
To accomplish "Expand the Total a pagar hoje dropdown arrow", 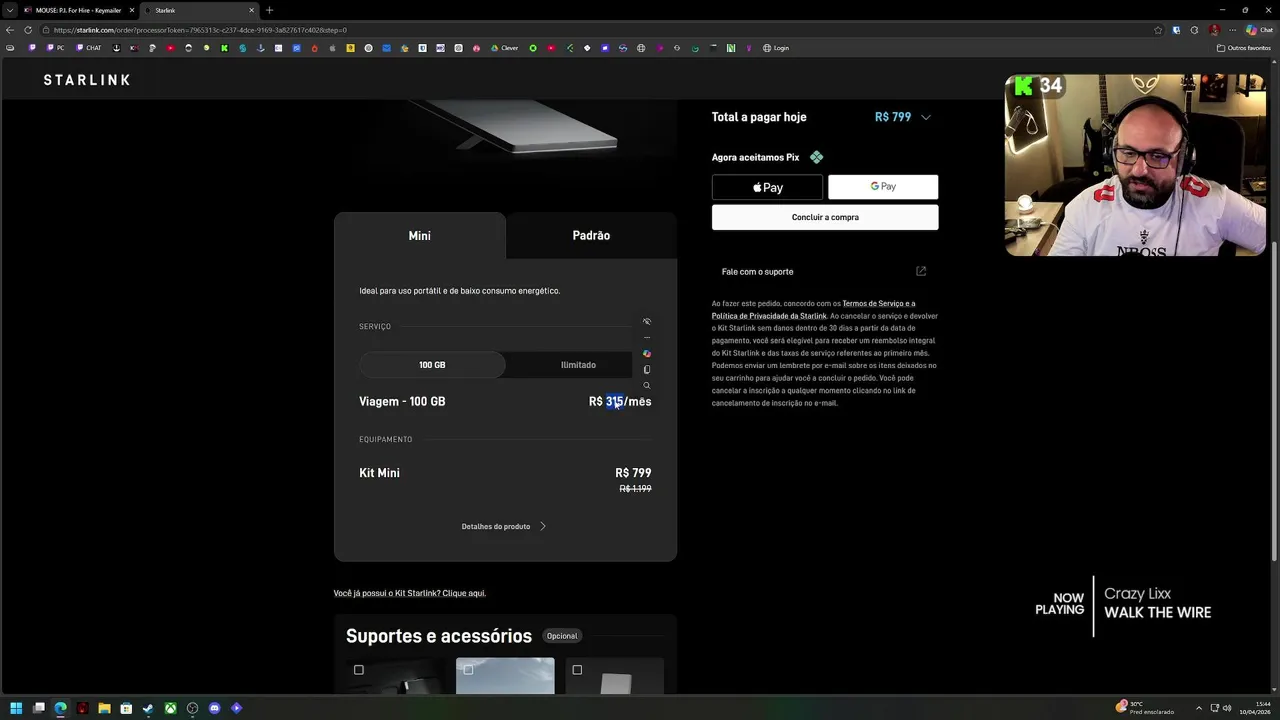I will [926, 118].
